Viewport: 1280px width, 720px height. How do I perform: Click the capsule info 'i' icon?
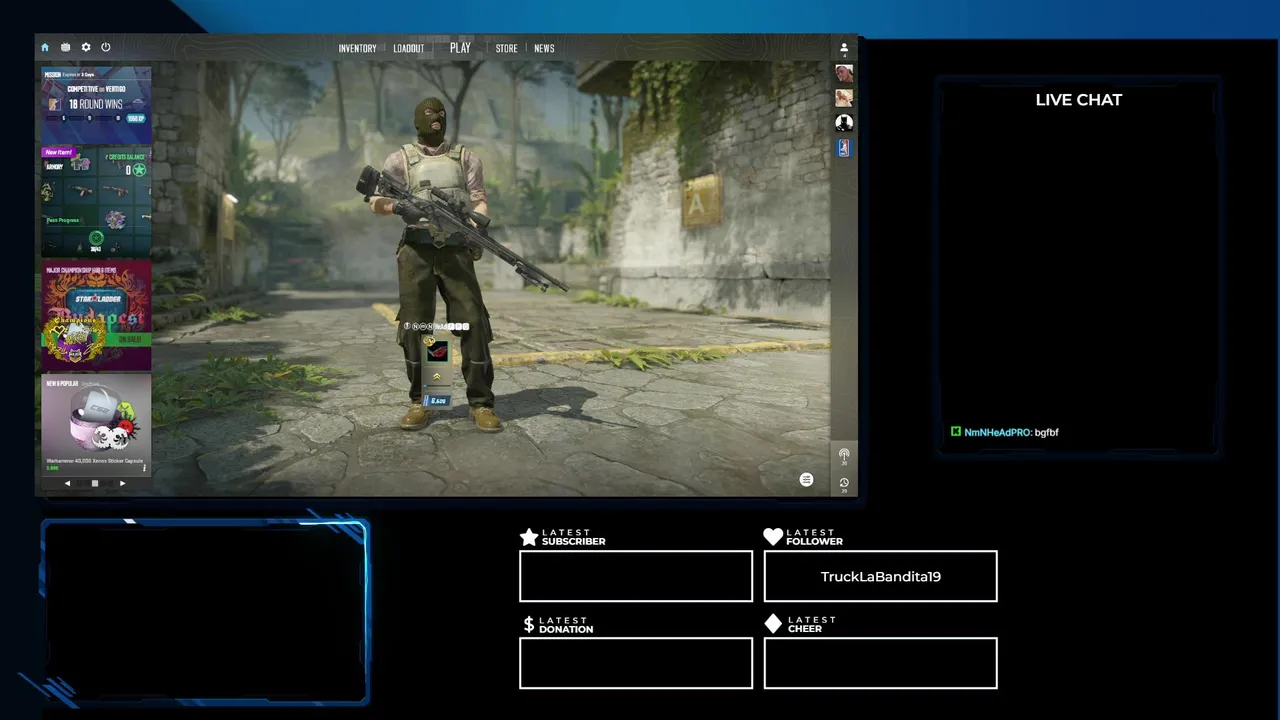pos(144,467)
